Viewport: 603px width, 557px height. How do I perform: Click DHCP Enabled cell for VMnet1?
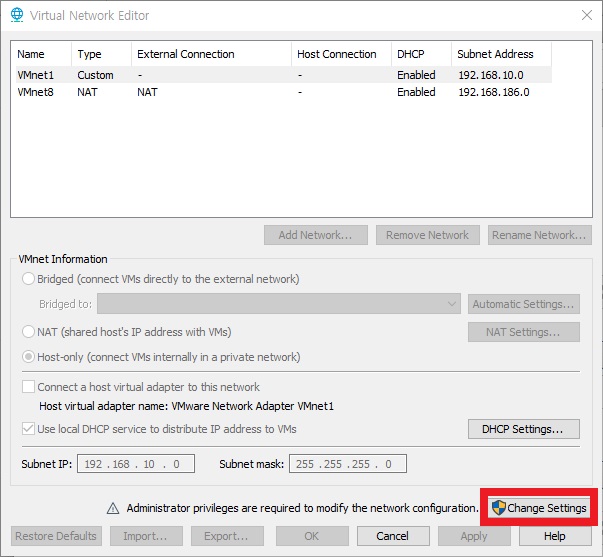click(x=416, y=75)
